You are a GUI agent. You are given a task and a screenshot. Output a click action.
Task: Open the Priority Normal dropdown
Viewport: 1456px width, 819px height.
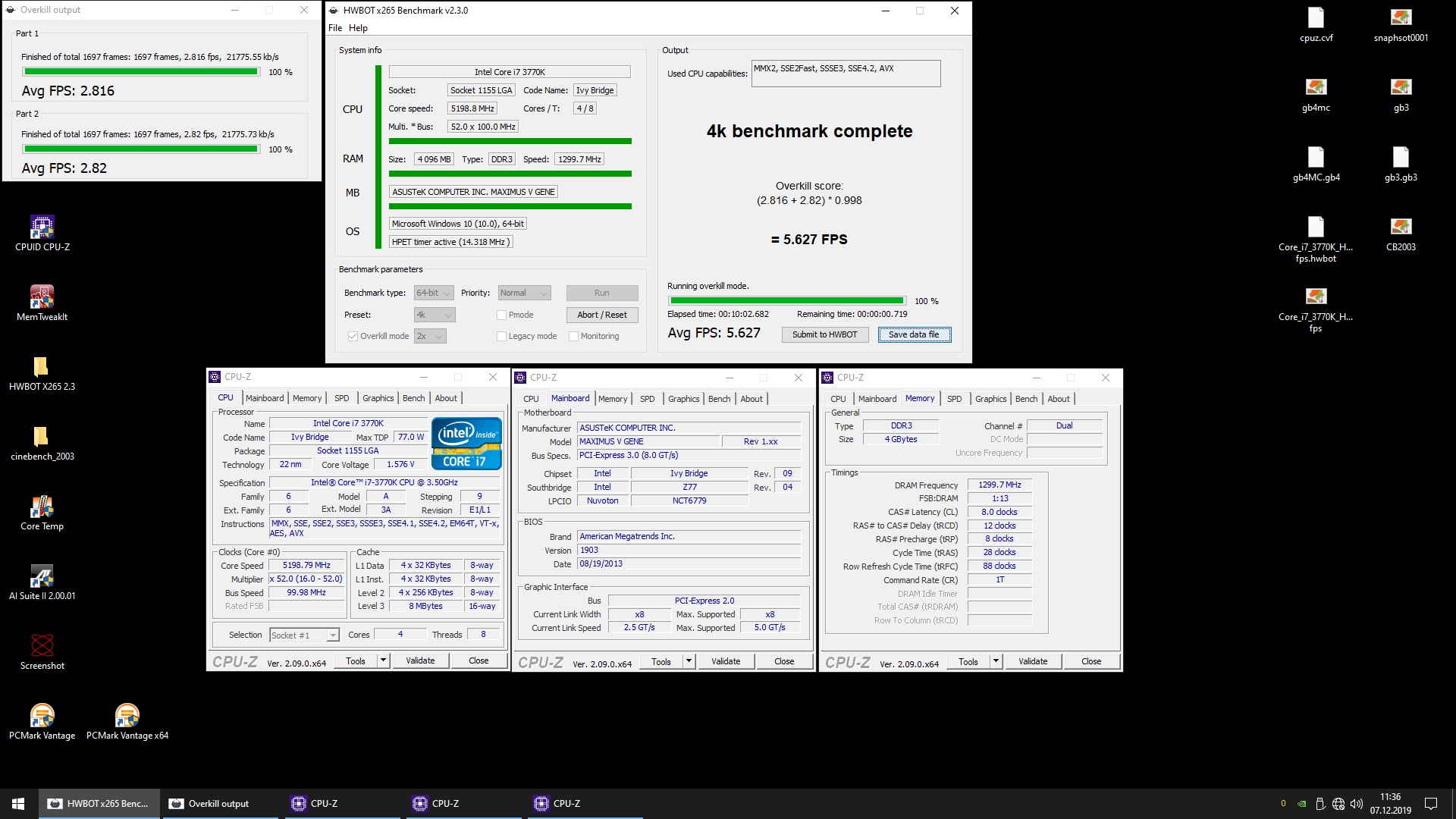(x=524, y=293)
